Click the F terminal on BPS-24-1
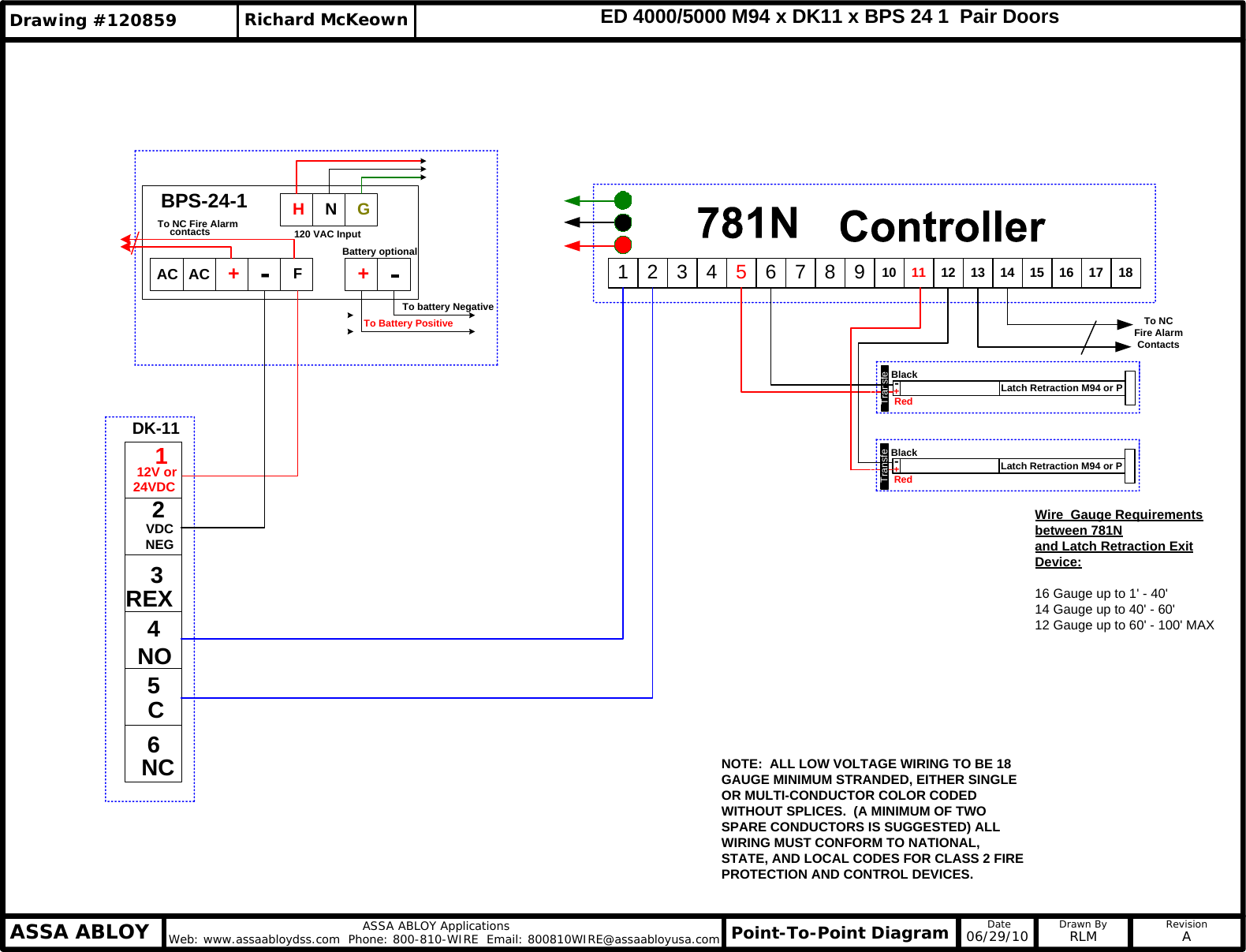This screenshot has height=952, width=1246. (x=297, y=274)
